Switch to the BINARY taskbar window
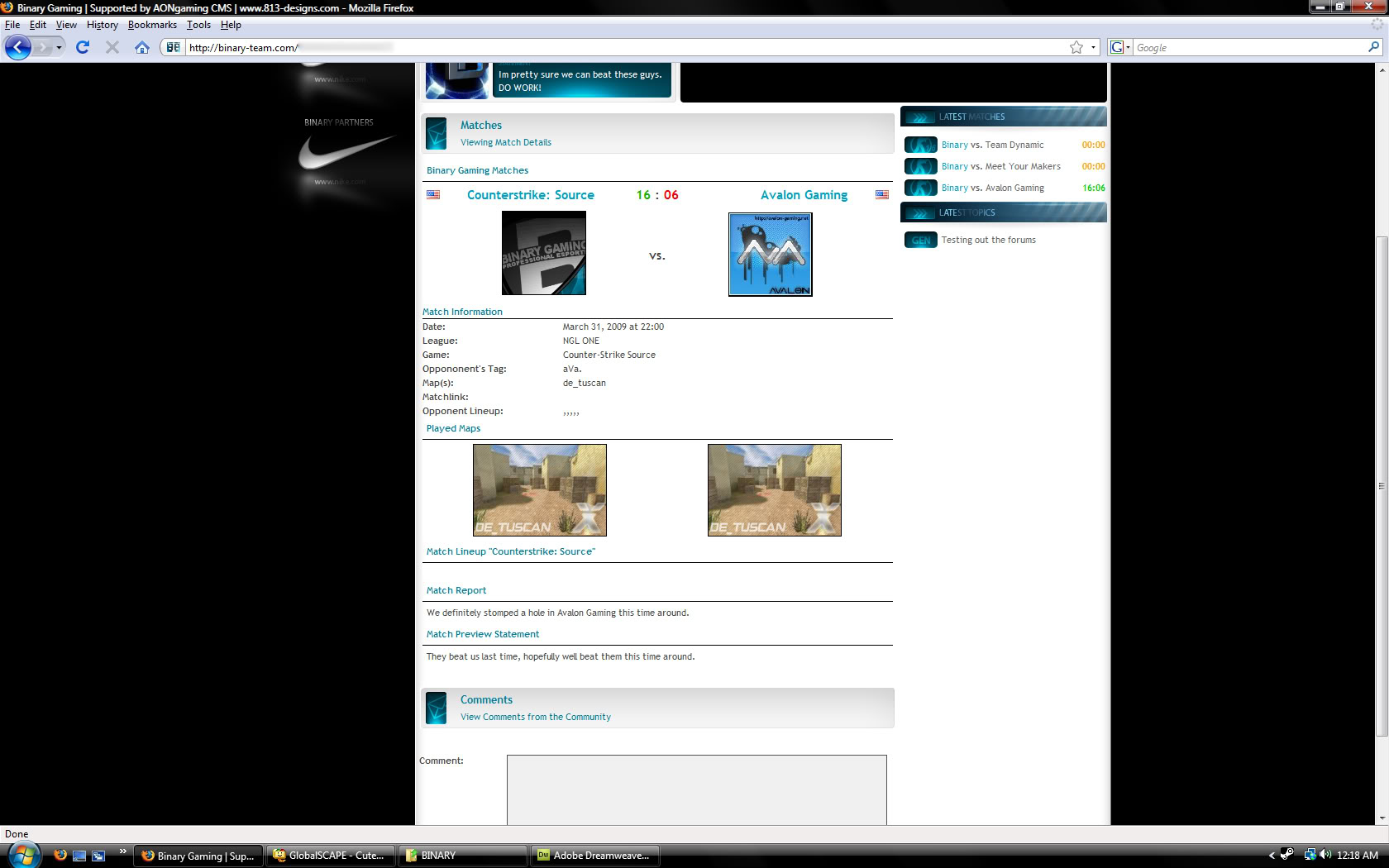Image resolution: width=1389 pixels, height=868 pixels. pos(462,856)
